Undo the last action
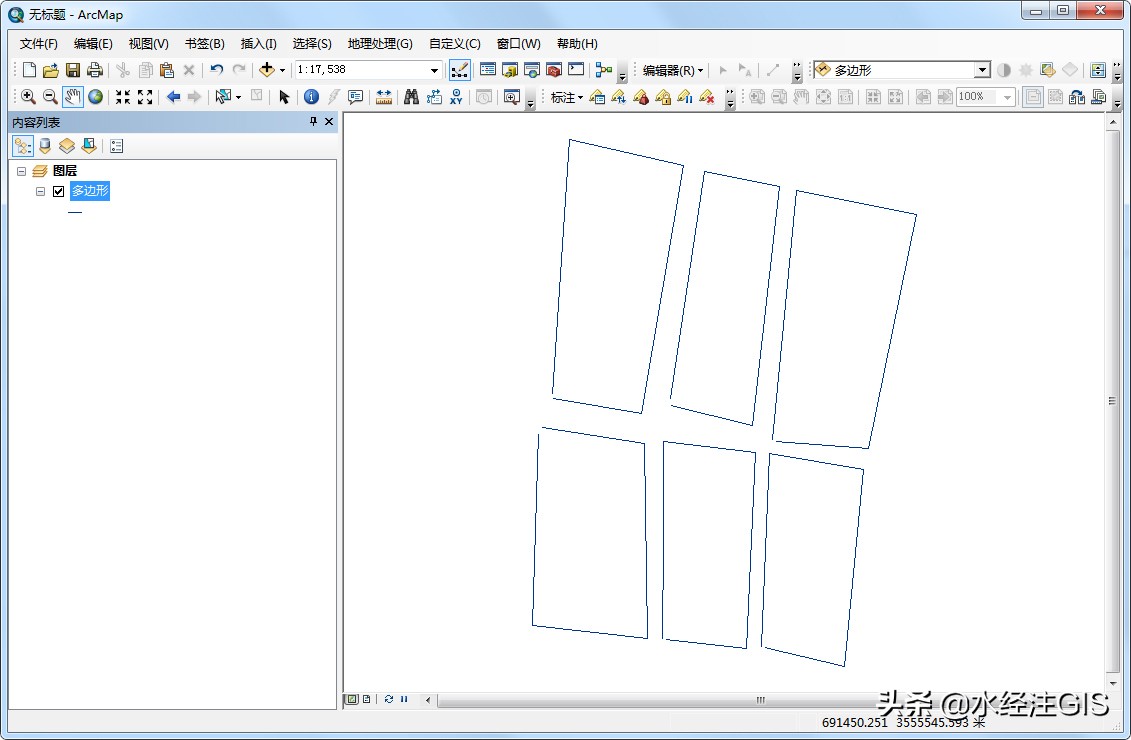 [216, 70]
